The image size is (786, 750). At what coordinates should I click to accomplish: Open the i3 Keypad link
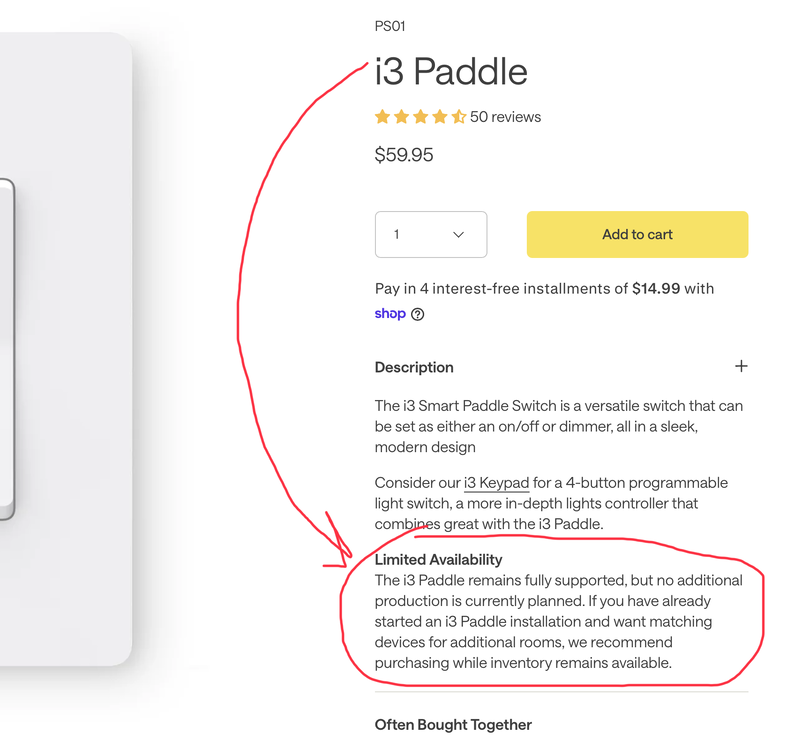pyautogui.click(x=496, y=483)
